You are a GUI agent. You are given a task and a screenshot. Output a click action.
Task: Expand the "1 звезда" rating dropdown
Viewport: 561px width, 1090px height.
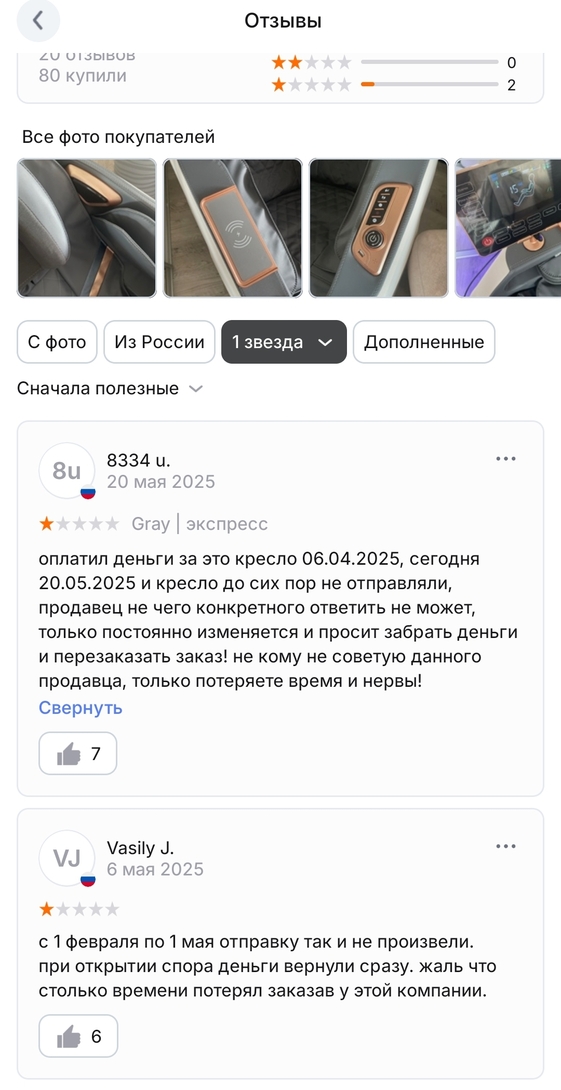[x=284, y=342]
